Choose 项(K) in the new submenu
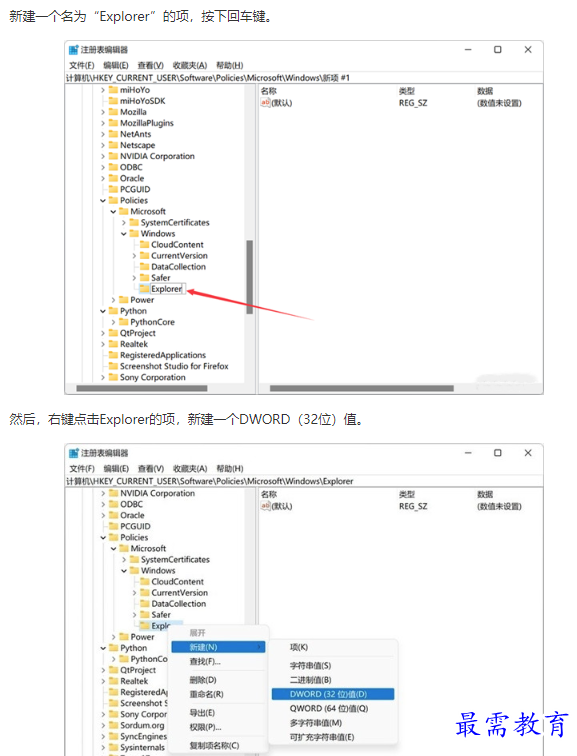Screen dimensions: 577x756 pyautogui.click(x=333, y=648)
